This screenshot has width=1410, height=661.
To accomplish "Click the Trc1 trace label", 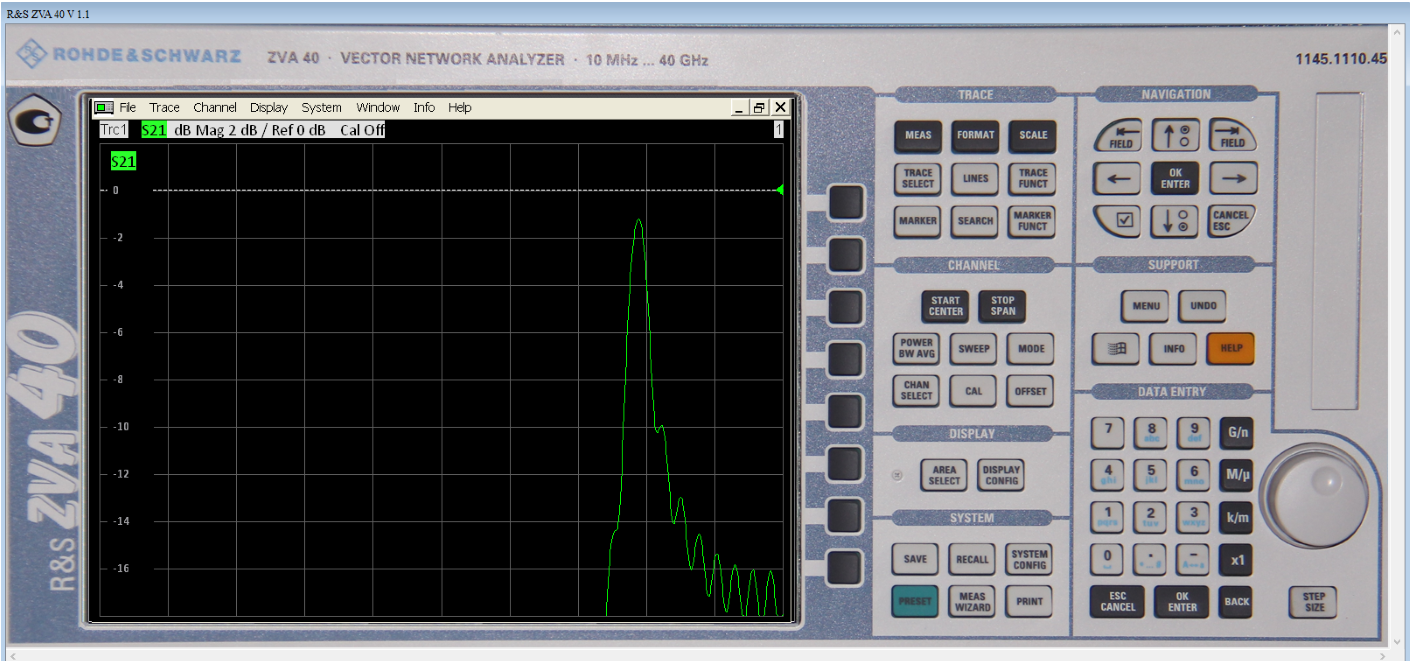I will (114, 130).
